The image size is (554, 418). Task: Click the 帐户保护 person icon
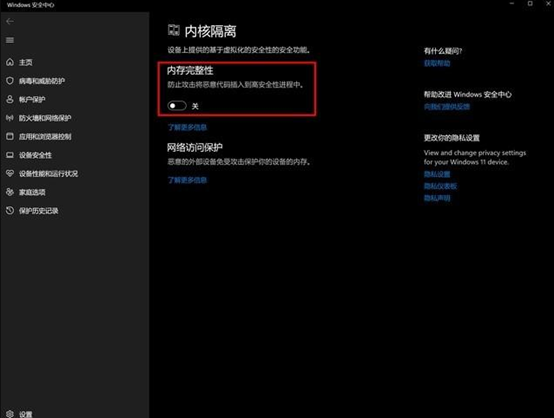[x=10, y=99]
